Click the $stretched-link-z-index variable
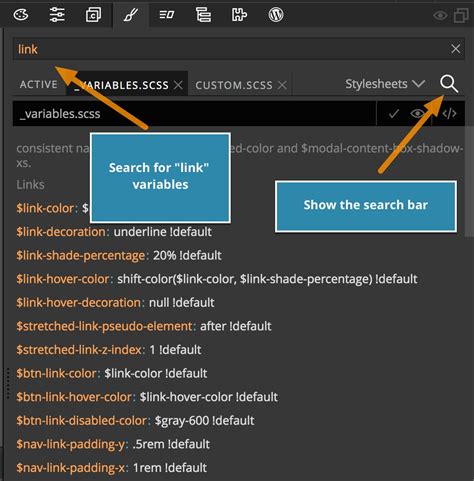 tap(79, 350)
